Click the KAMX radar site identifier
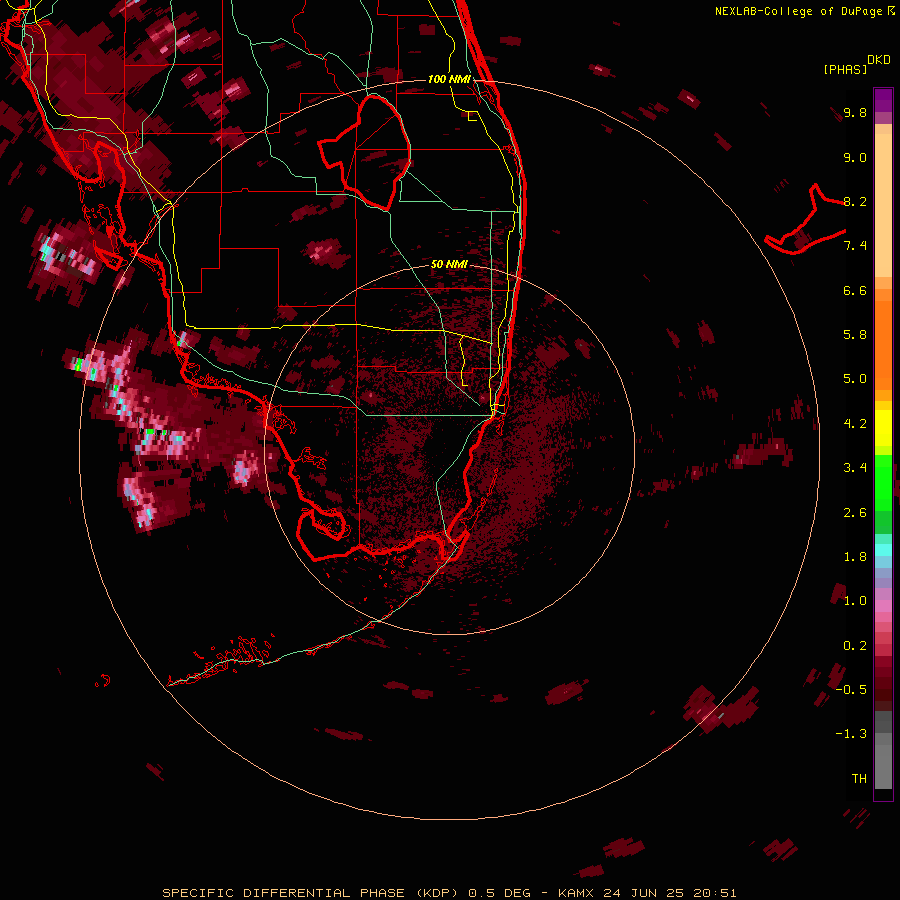900x900 pixels. (x=576, y=893)
